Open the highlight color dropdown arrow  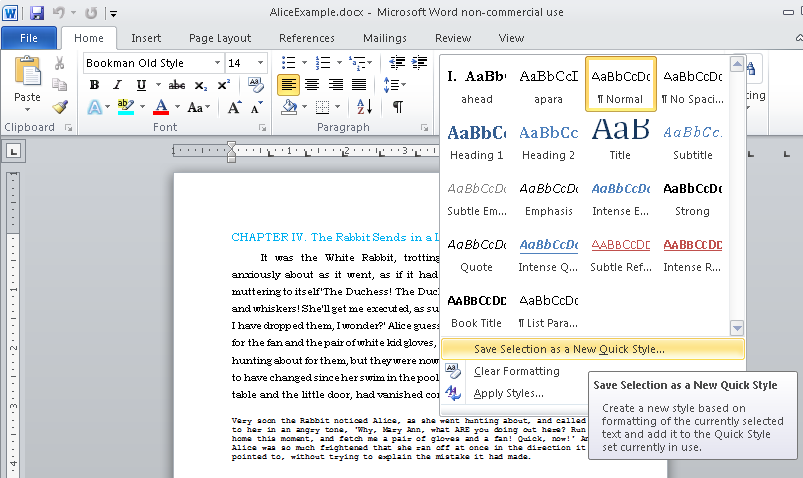(142, 107)
